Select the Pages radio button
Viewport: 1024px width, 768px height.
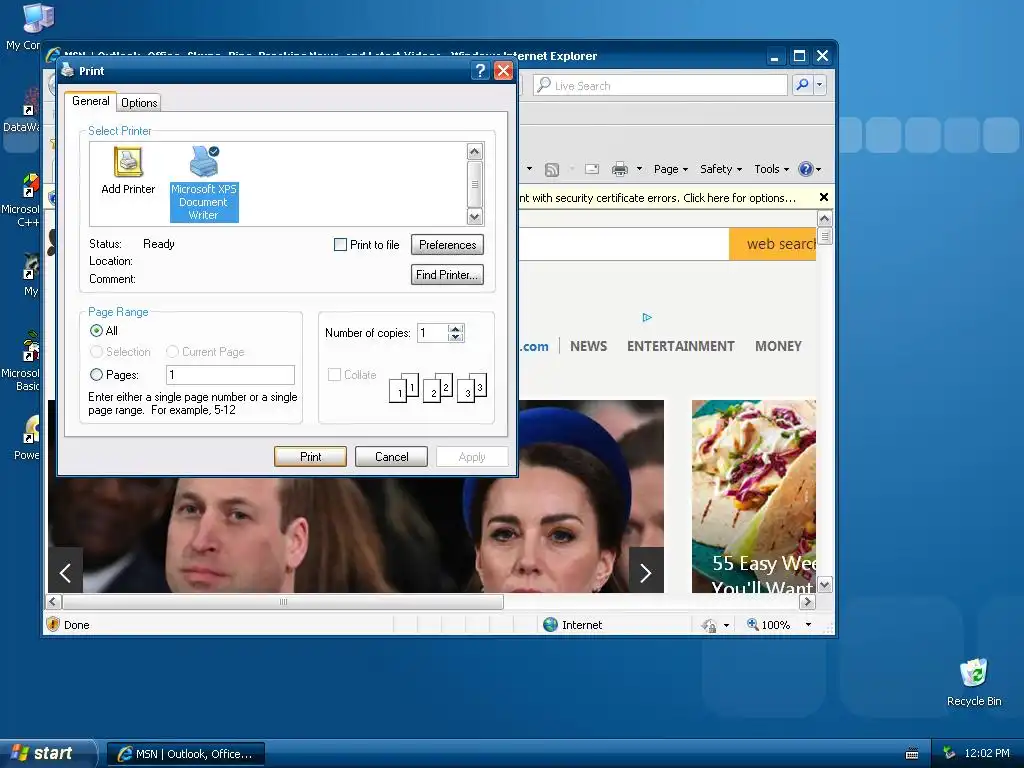click(97, 375)
